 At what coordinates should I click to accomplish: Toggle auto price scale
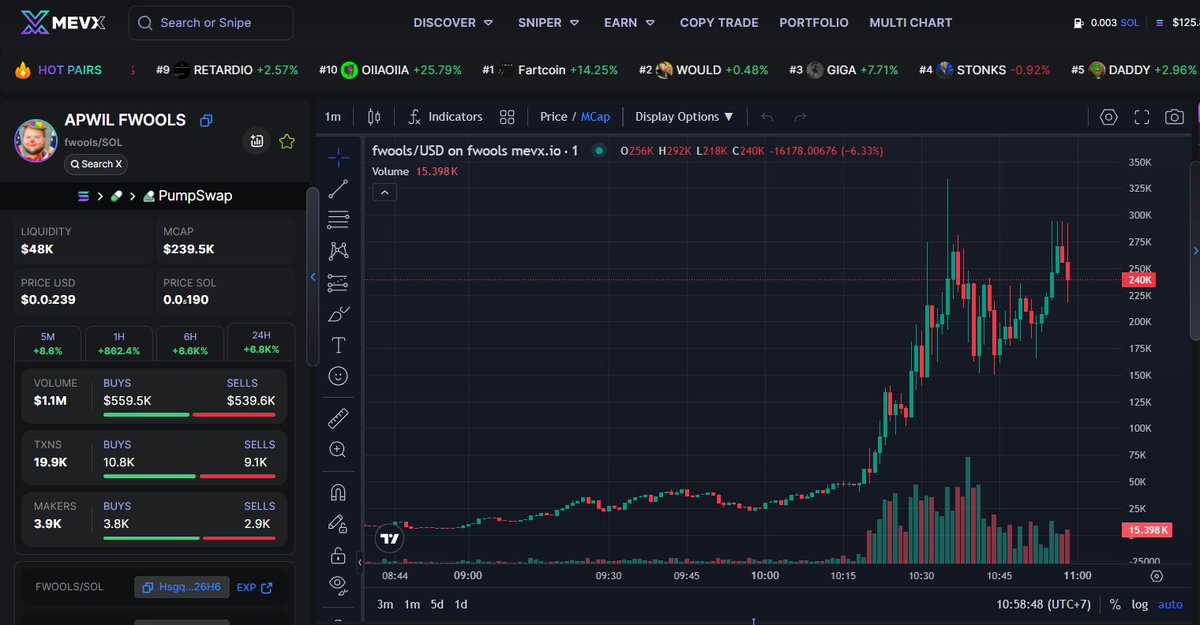(x=1170, y=604)
